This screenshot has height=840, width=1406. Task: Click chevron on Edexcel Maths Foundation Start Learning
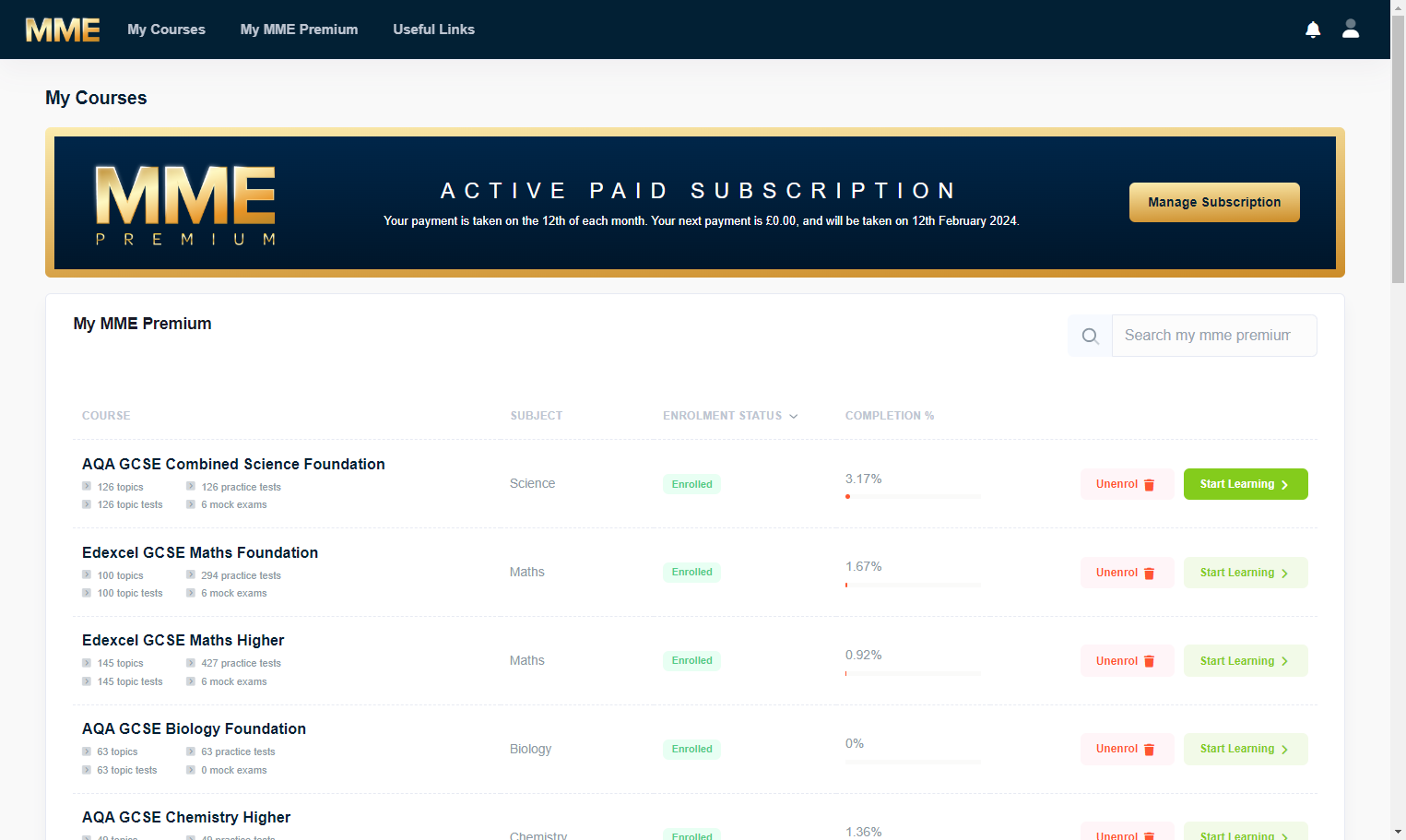point(1284,574)
